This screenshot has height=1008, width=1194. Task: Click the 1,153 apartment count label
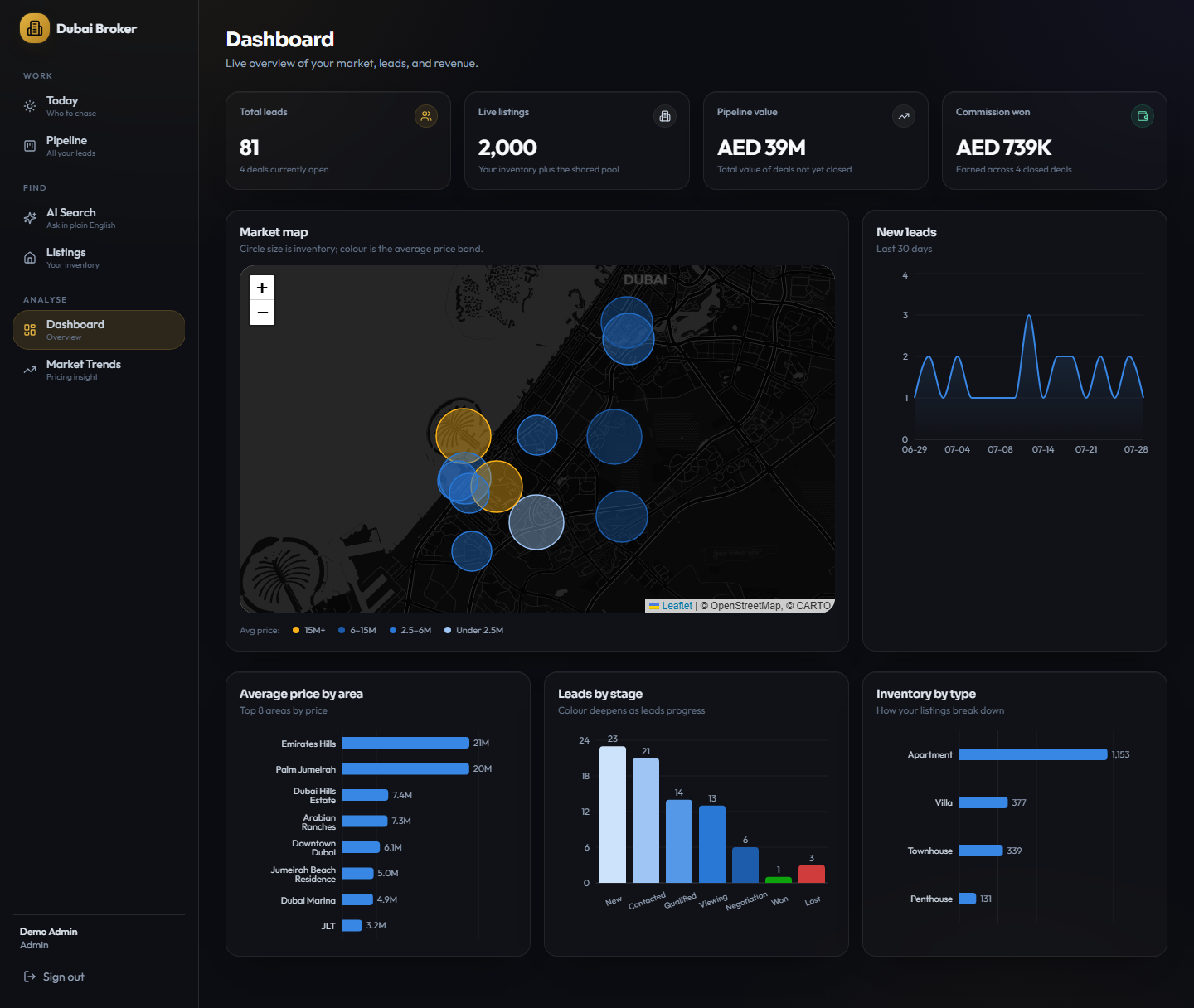coord(1121,754)
